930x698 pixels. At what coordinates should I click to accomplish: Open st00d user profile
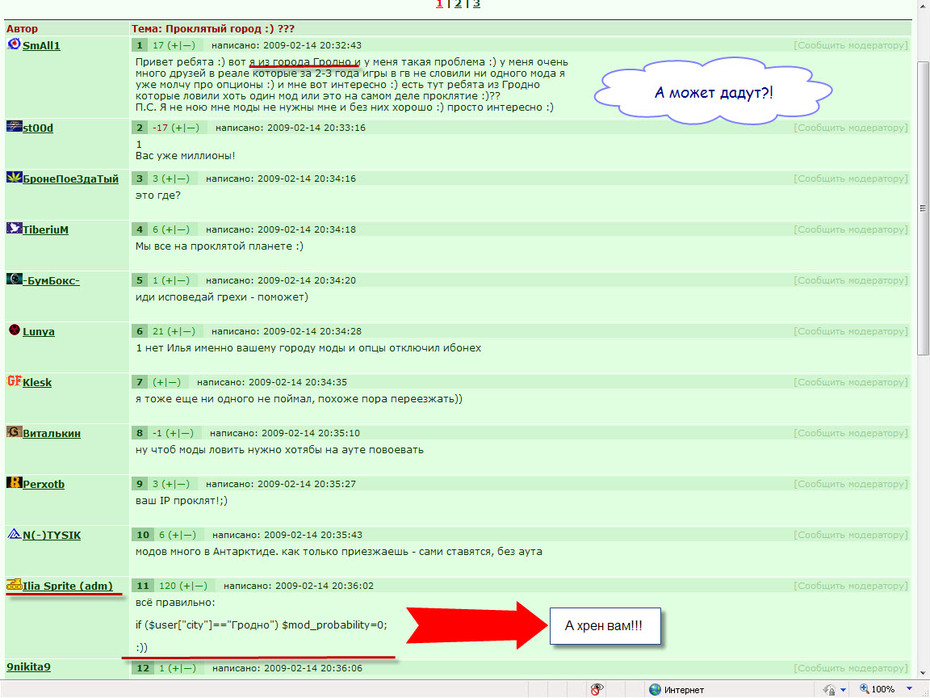pos(38,128)
